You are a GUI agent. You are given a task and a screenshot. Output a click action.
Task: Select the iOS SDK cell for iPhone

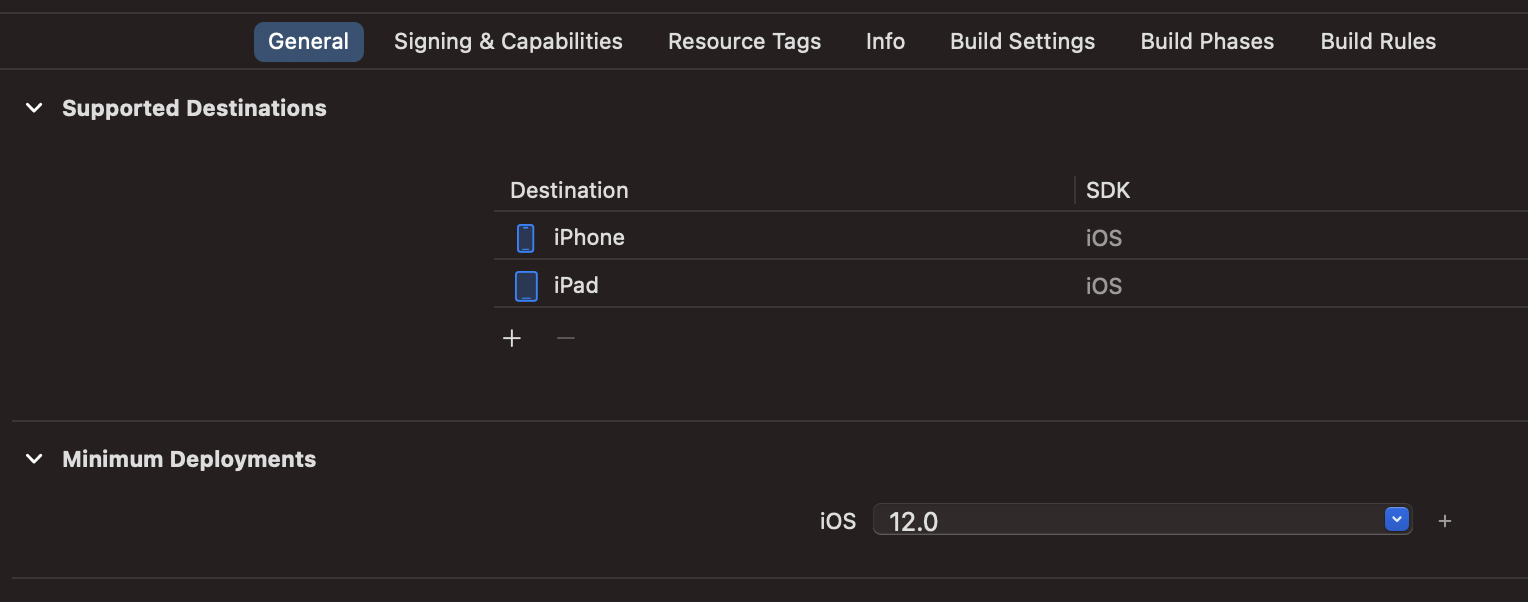point(1104,238)
